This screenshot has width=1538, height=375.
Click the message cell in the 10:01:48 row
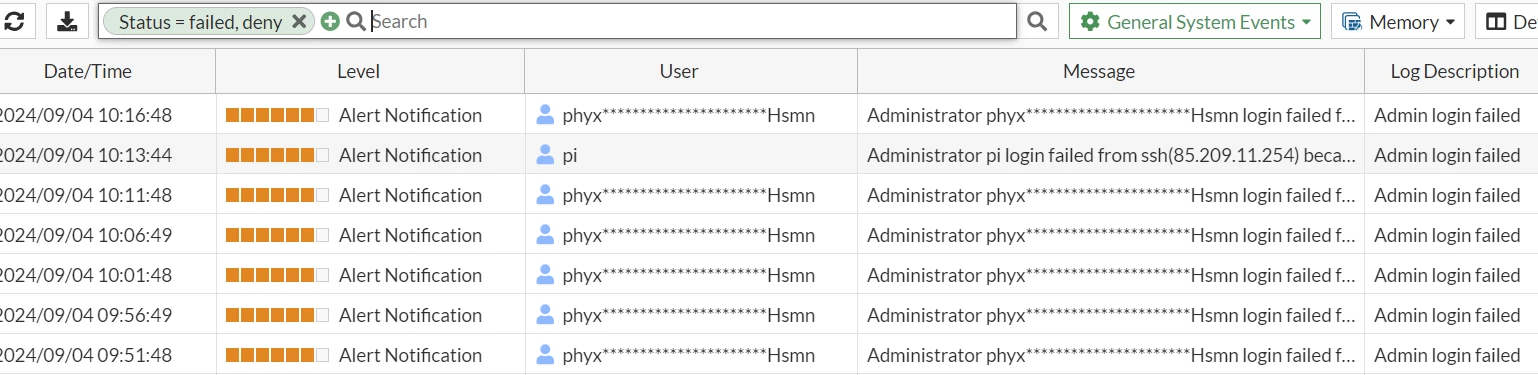1111,275
